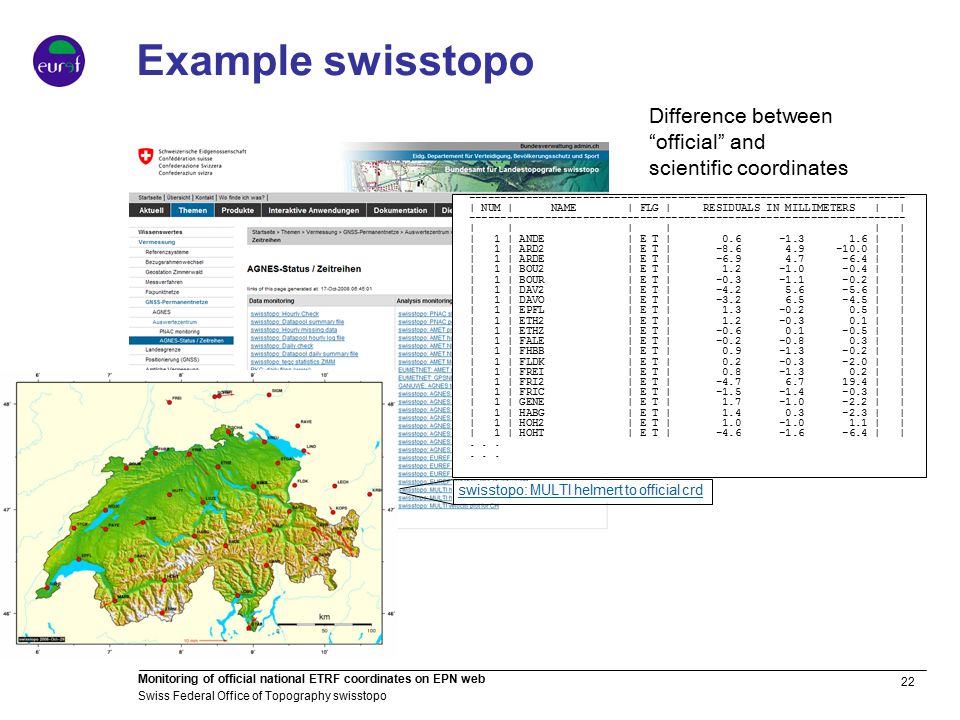
Task: Click the 'Wo finde ich was?' link
Action: pyautogui.click(x=241, y=197)
